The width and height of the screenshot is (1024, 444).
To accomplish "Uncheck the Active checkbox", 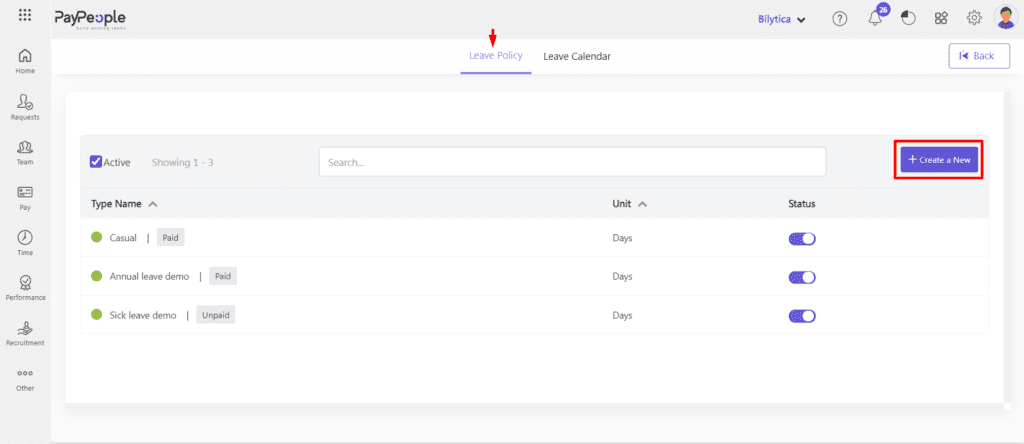I will 96,162.
